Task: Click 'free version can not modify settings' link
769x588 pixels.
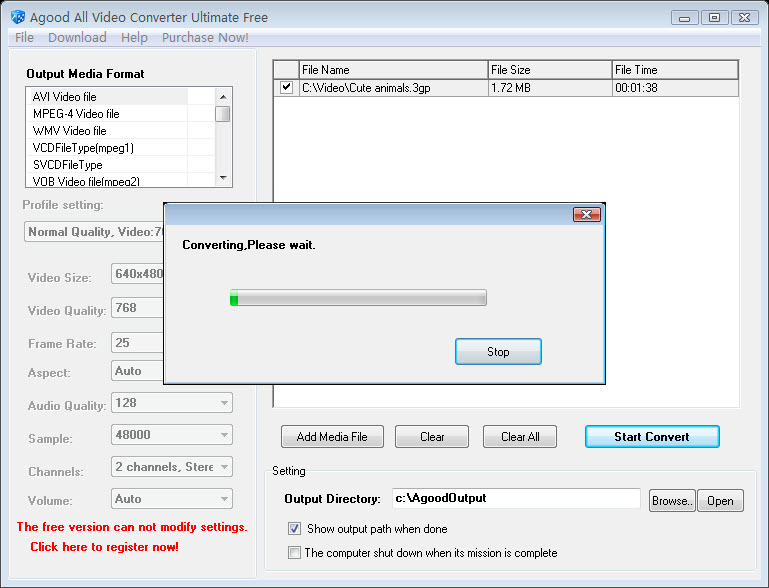Action: coord(132,527)
